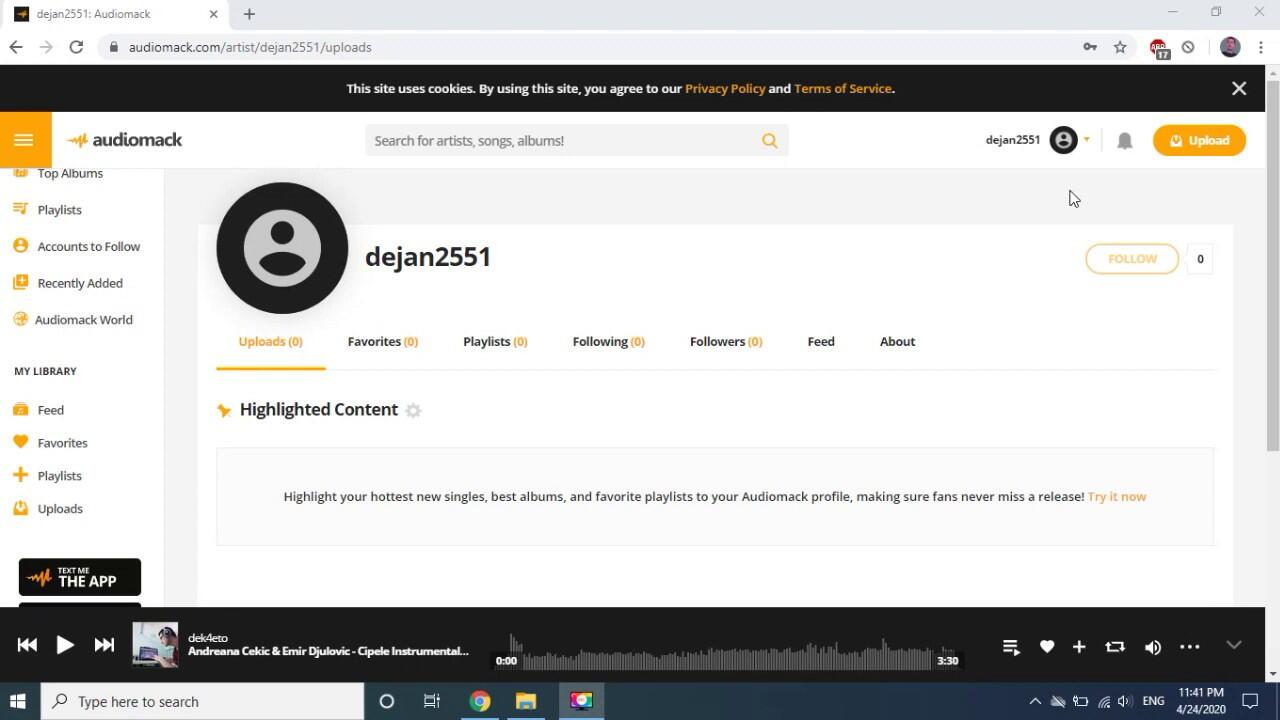
Task: Open the hamburger menu button
Action: [24, 140]
